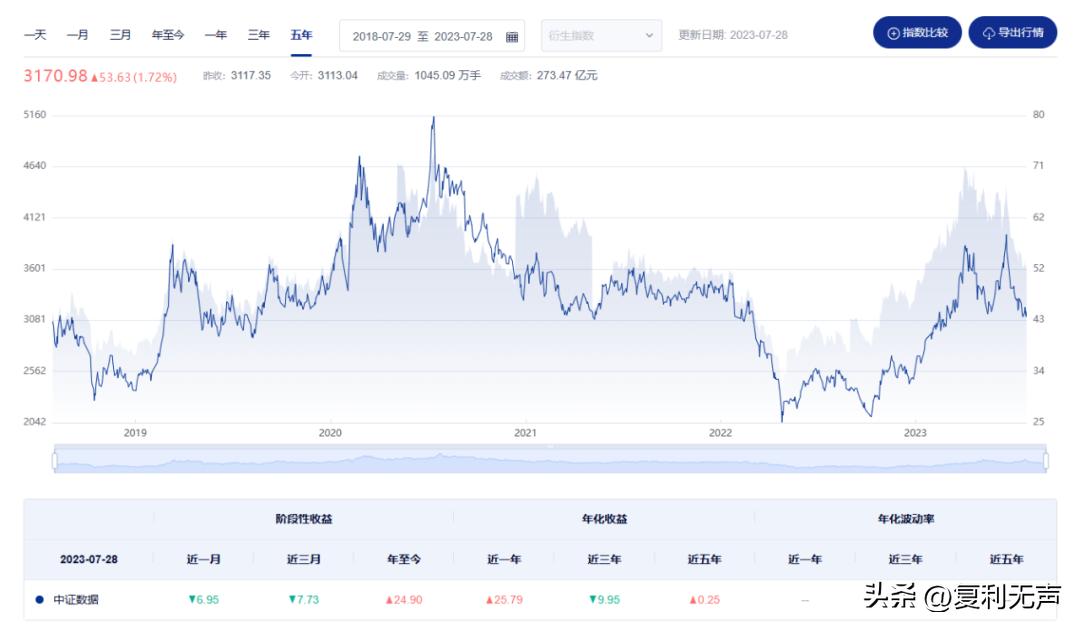Screen dimensions: 1080x628
Task: Expand the chevron on the derivative index selector
Action: coord(648,35)
